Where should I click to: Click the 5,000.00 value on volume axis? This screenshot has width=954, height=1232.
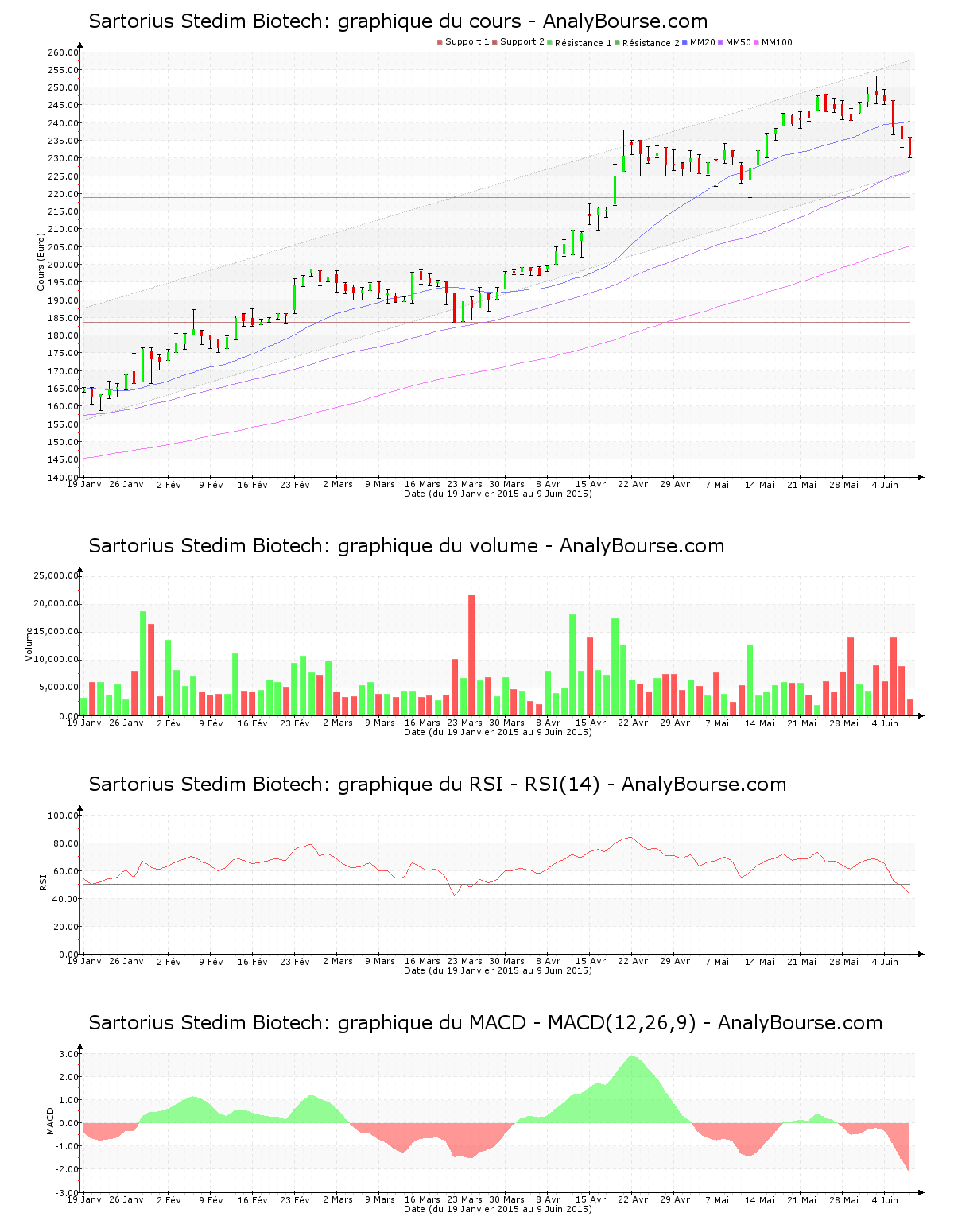pyautogui.click(x=58, y=688)
